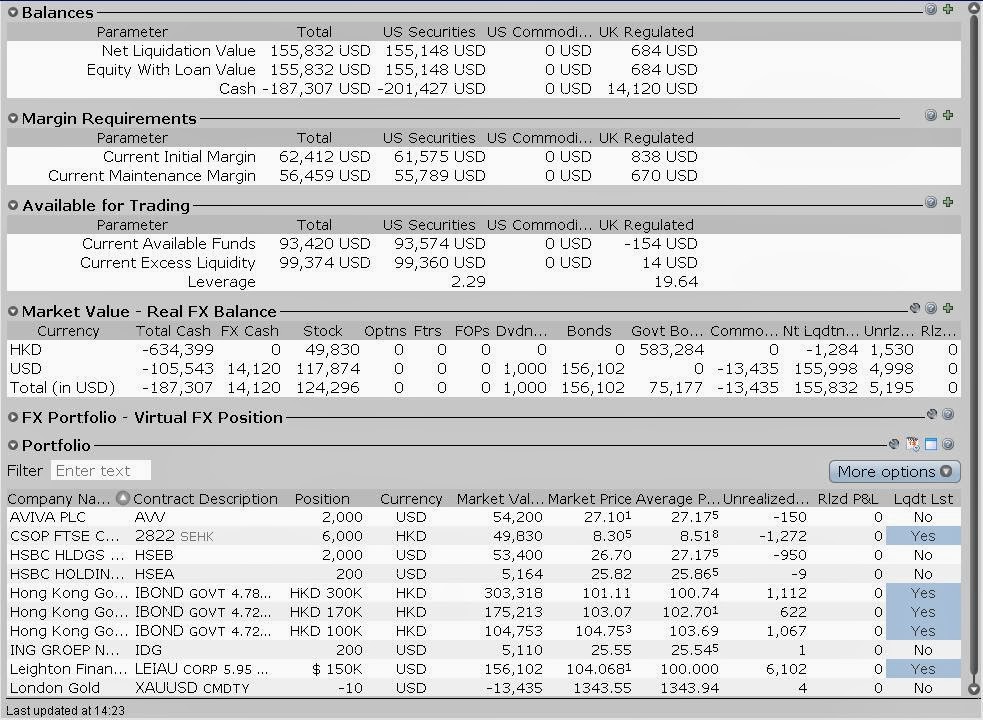Open configure wrench icon for Portfolio section

[x=894, y=444]
